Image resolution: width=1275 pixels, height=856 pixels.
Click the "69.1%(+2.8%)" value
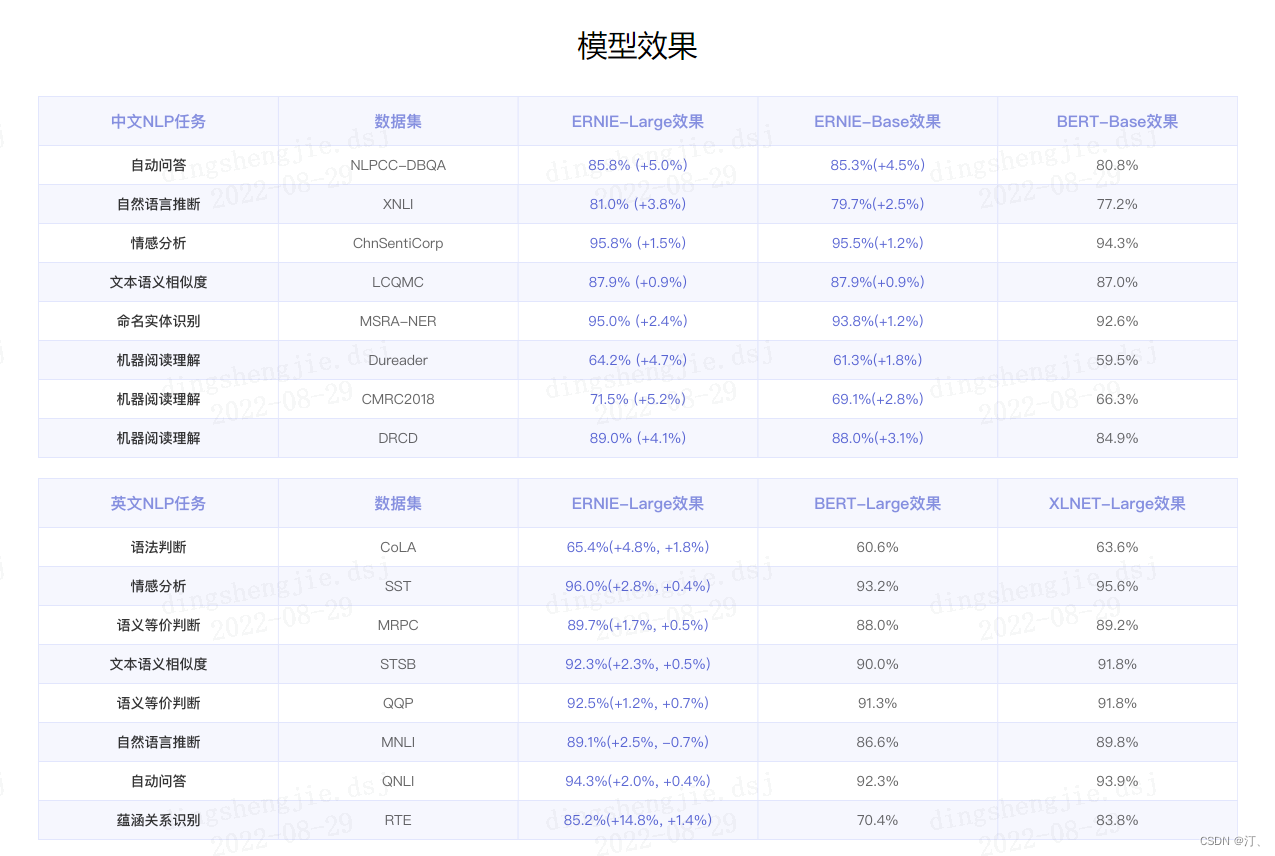877,399
